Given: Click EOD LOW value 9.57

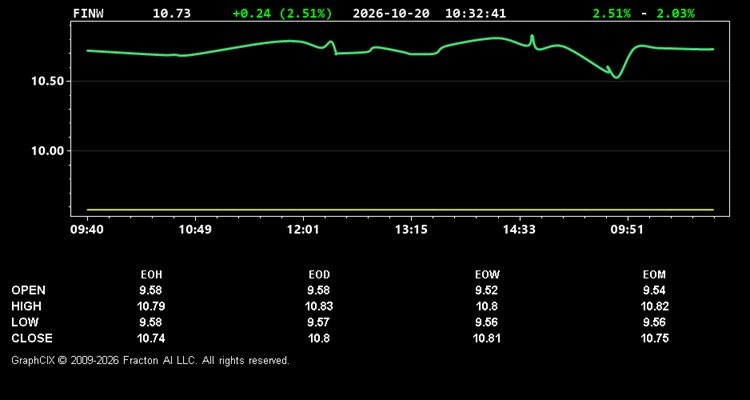Looking at the screenshot, I should 319,322.
